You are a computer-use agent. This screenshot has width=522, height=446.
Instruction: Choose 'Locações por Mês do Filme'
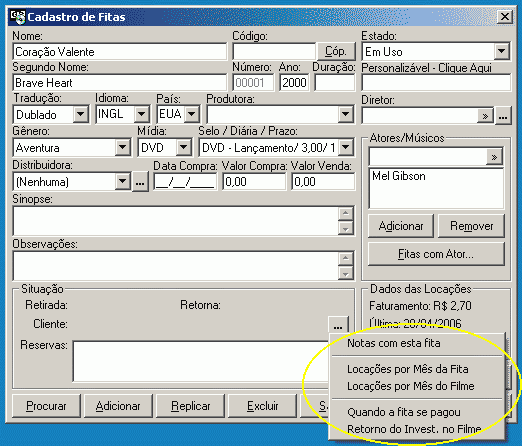[x=411, y=386]
